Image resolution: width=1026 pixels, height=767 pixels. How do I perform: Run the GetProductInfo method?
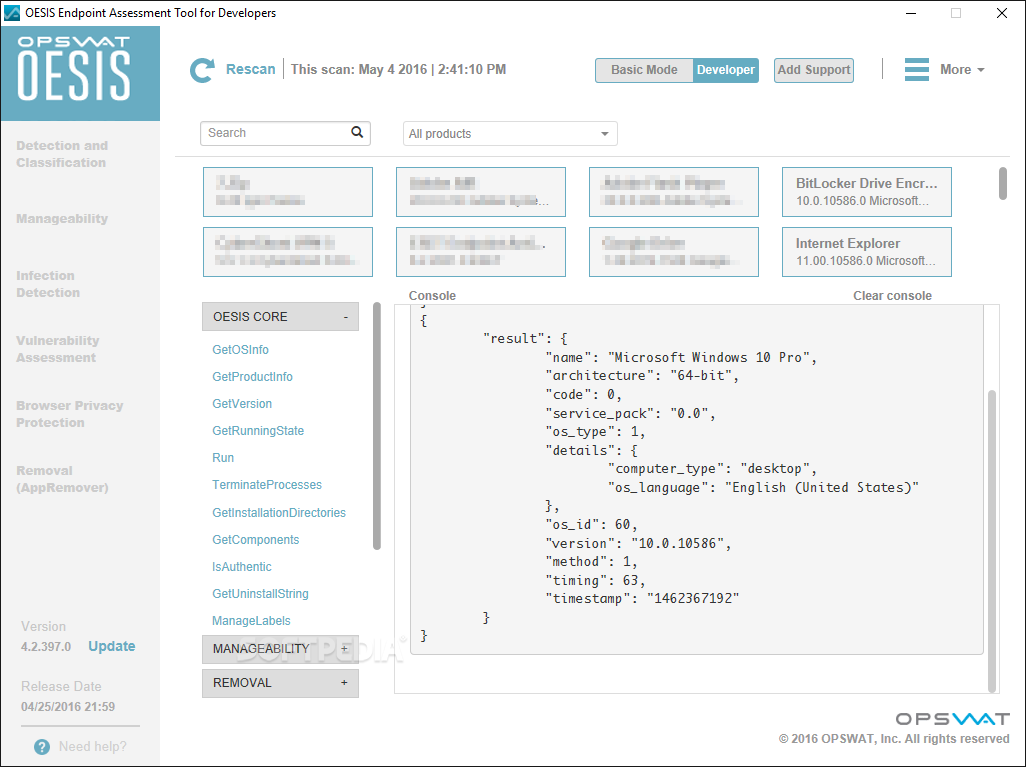(252, 377)
